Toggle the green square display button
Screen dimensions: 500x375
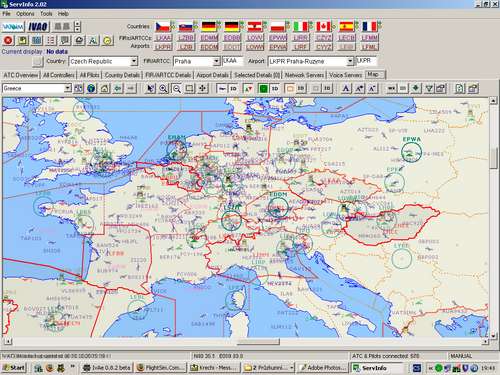(263, 88)
